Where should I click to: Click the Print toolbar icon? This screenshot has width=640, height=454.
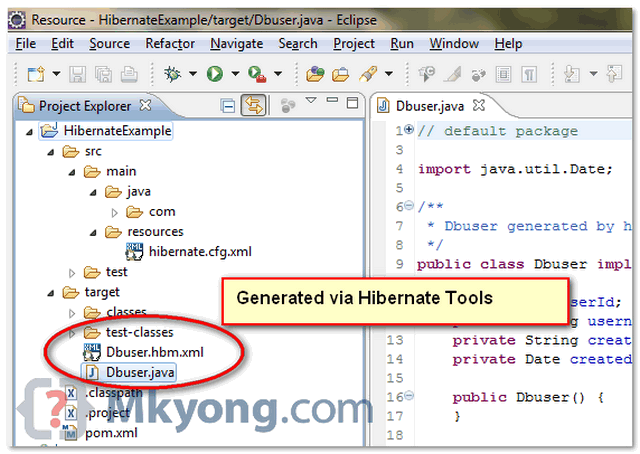click(129, 74)
